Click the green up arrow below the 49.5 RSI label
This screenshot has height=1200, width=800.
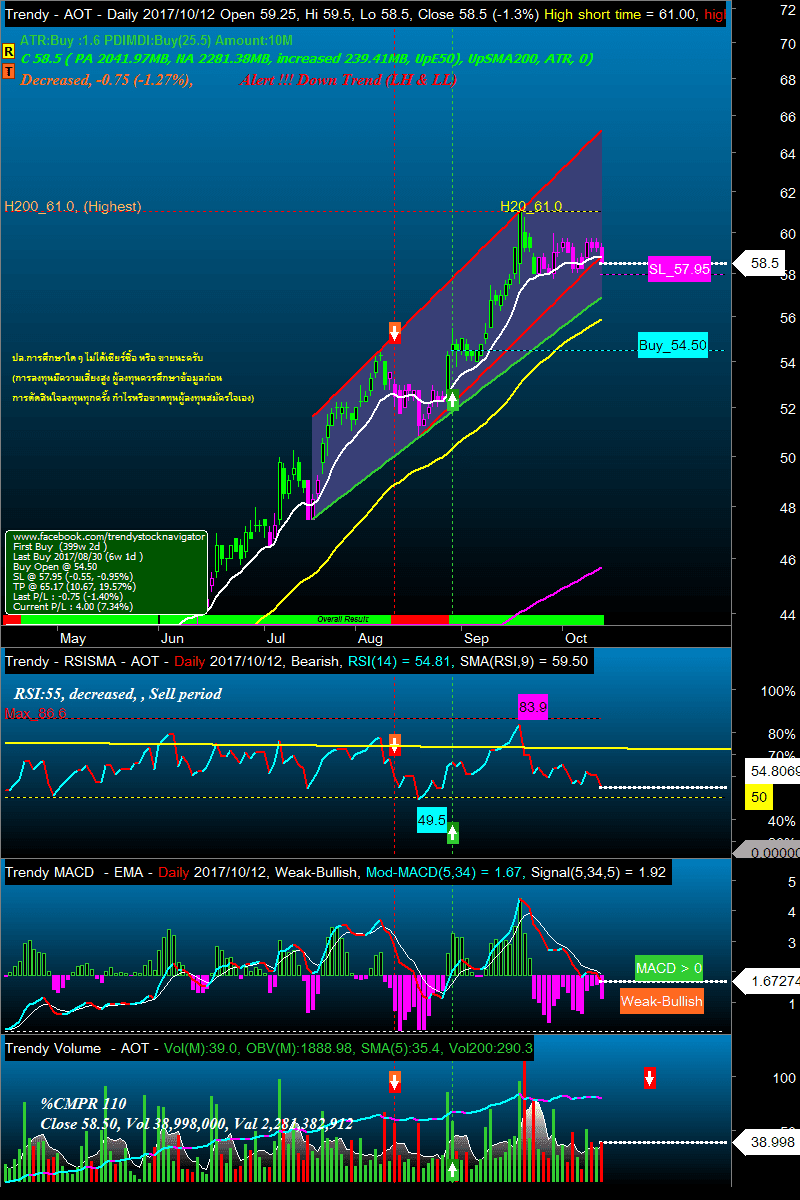452,831
